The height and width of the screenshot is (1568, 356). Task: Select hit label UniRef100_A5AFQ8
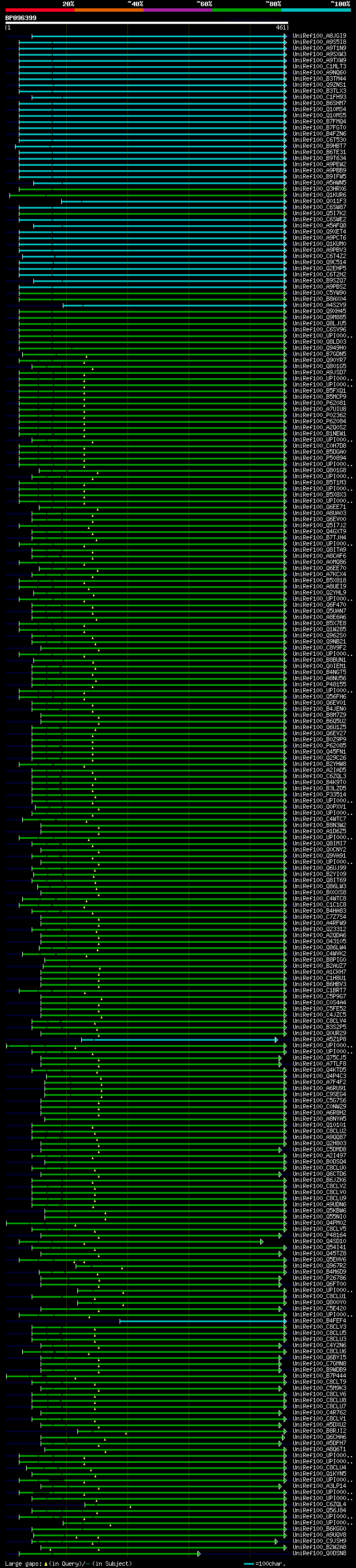(319, 226)
